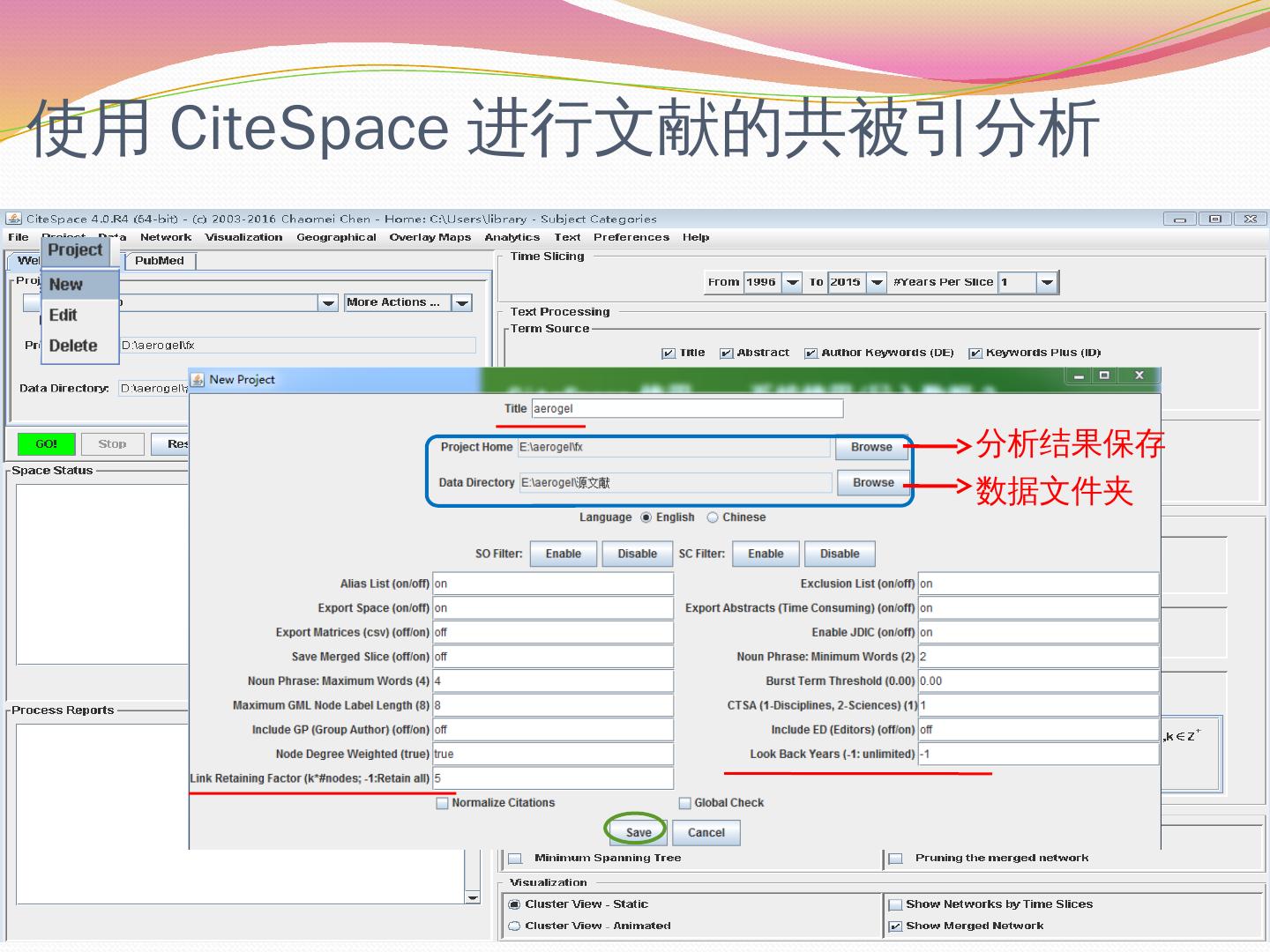
Task: Open the Help menu
Action: coord(696,237)
